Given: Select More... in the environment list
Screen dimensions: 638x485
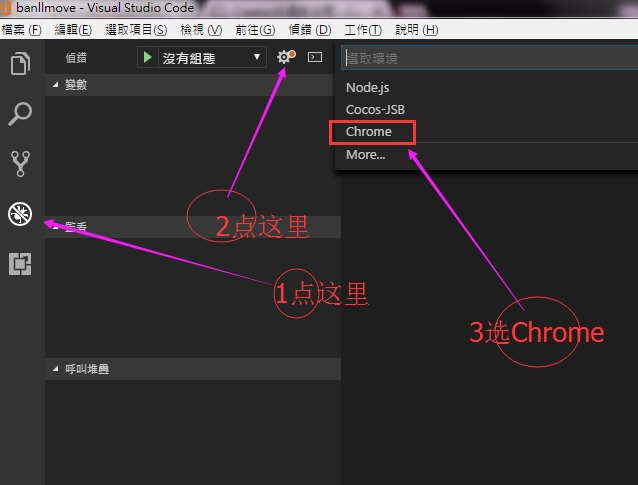Looking at the screenshot, I should pyautogui.click(x=486, y=155).
